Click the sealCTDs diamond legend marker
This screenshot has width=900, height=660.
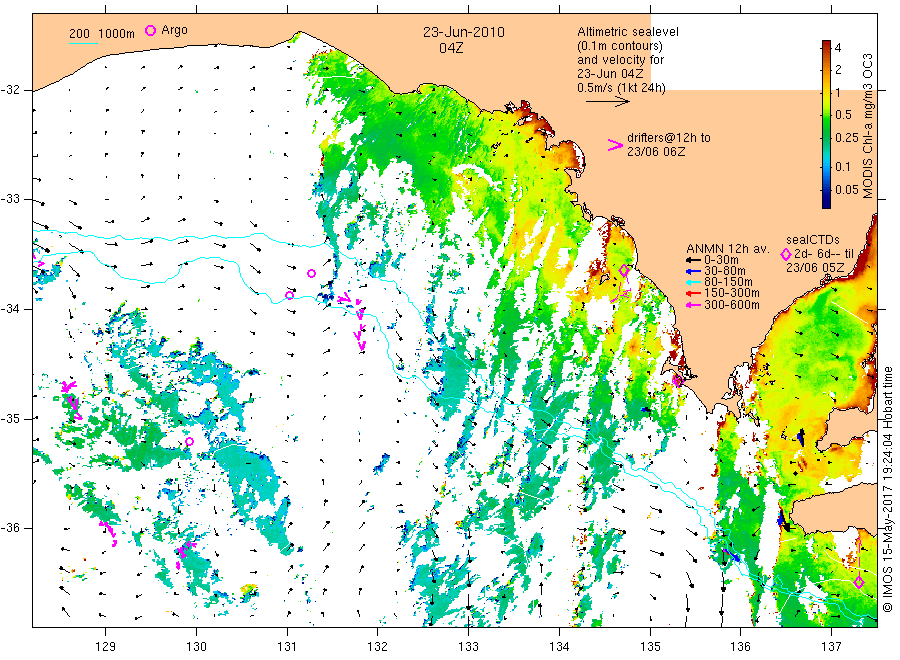point(786,254)
